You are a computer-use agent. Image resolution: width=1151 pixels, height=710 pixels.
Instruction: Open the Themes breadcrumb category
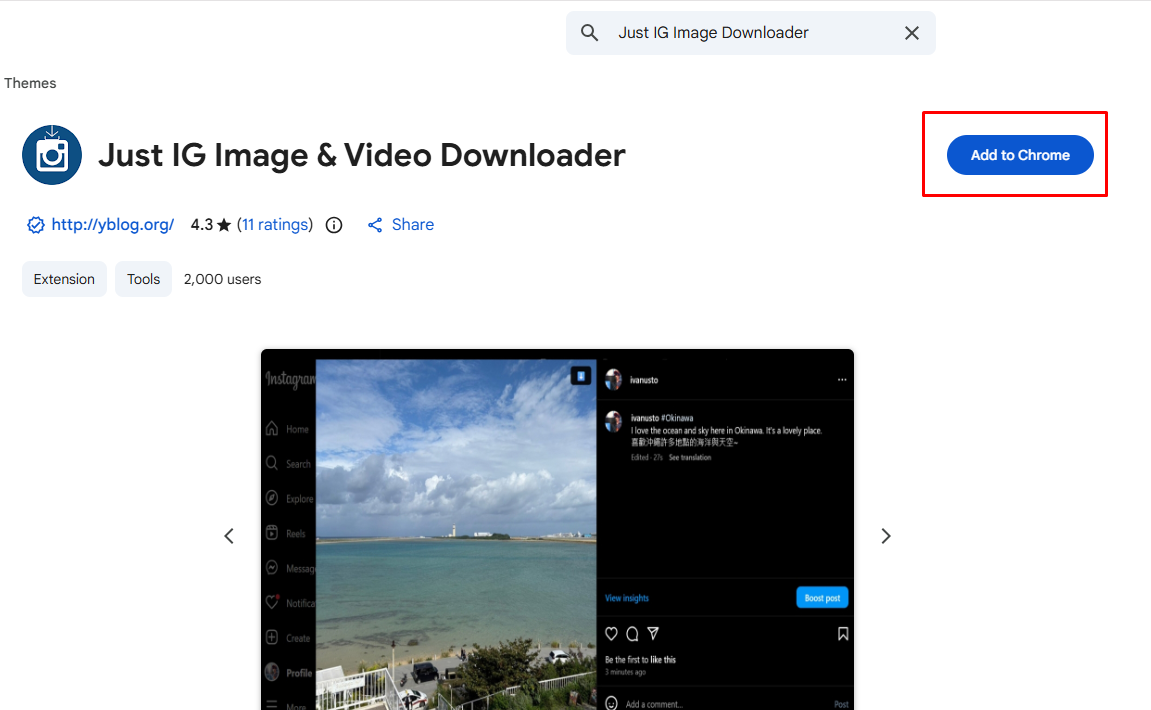click(30, 83)
